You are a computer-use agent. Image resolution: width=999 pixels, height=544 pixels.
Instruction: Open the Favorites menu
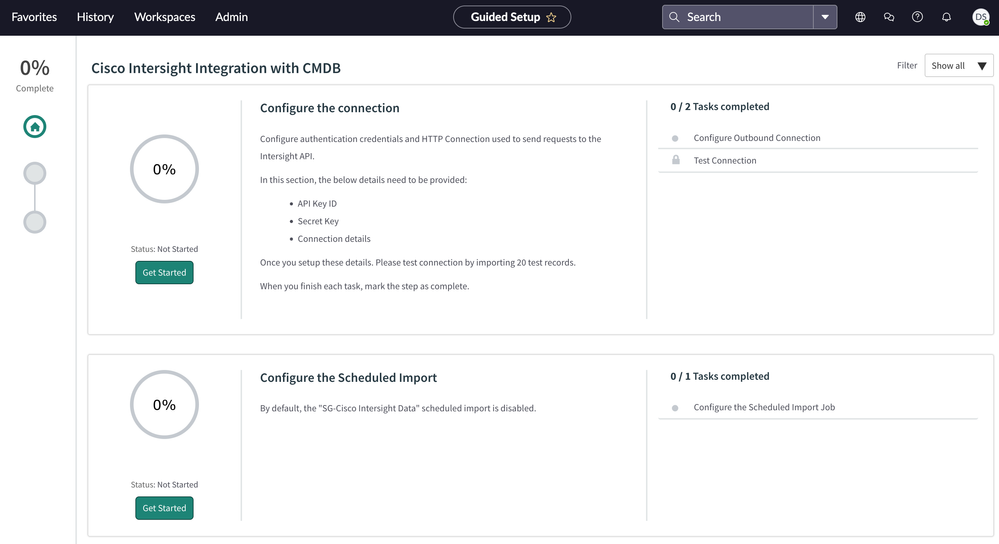pyautogui.click(x=34, y=17)
